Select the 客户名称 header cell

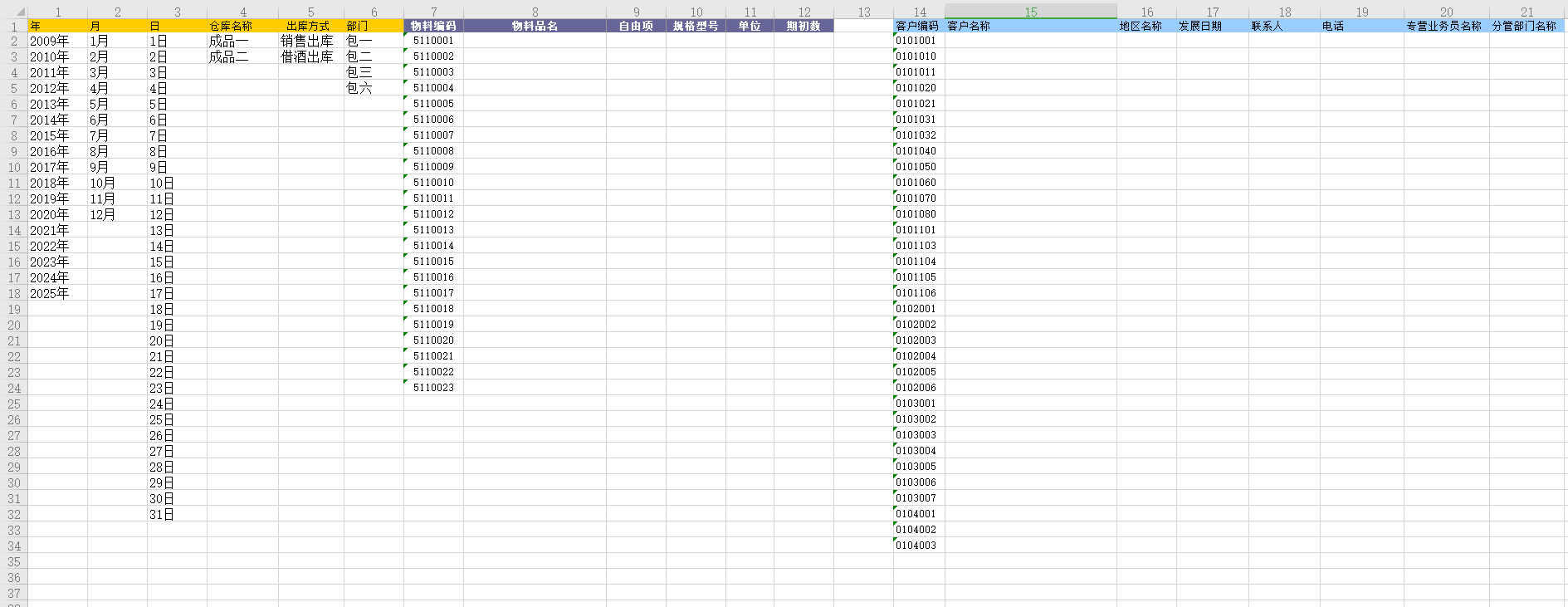1031,26
